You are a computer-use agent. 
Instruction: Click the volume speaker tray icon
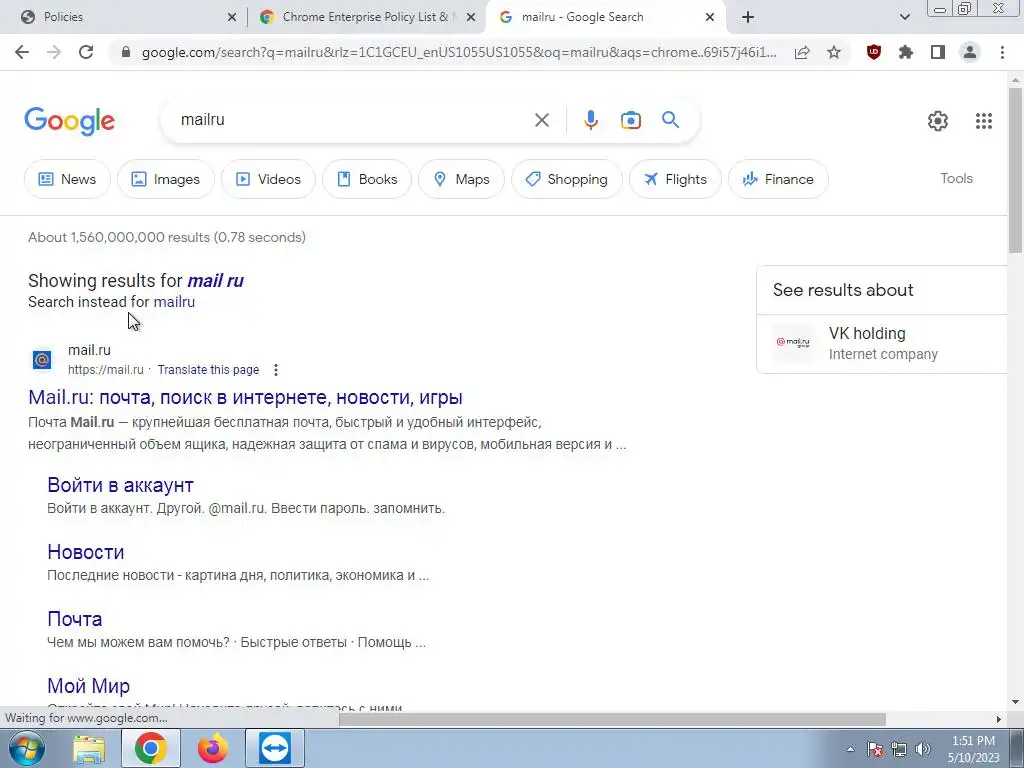tap(923, 749)
